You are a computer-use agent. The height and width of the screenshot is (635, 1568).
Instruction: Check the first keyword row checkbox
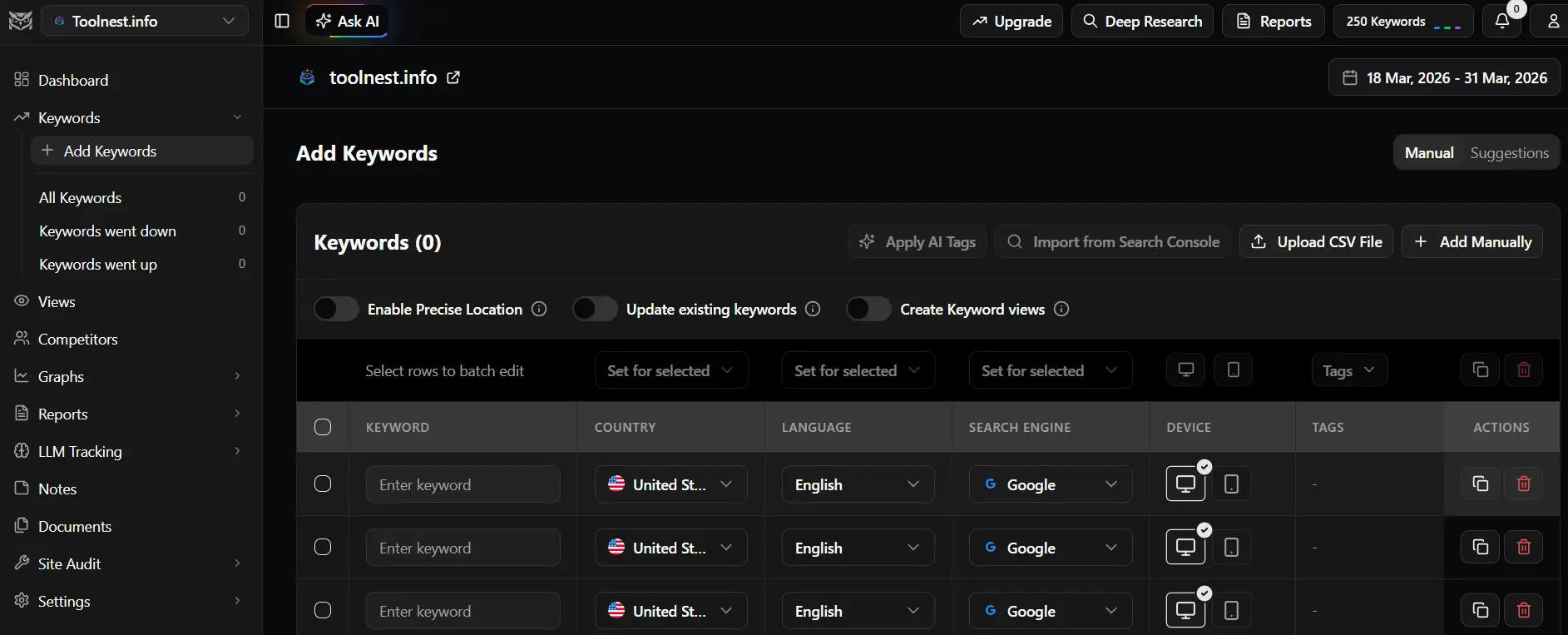(x=323, y=484)
